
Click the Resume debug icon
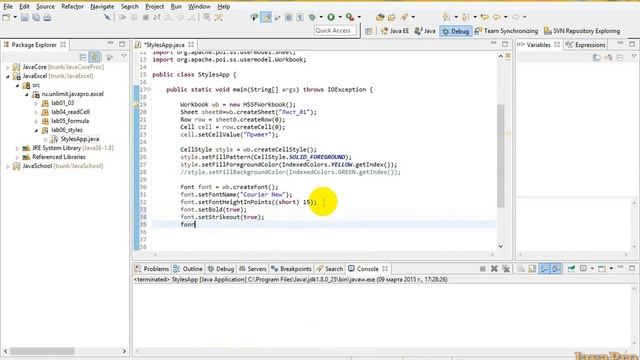(122, 17)
